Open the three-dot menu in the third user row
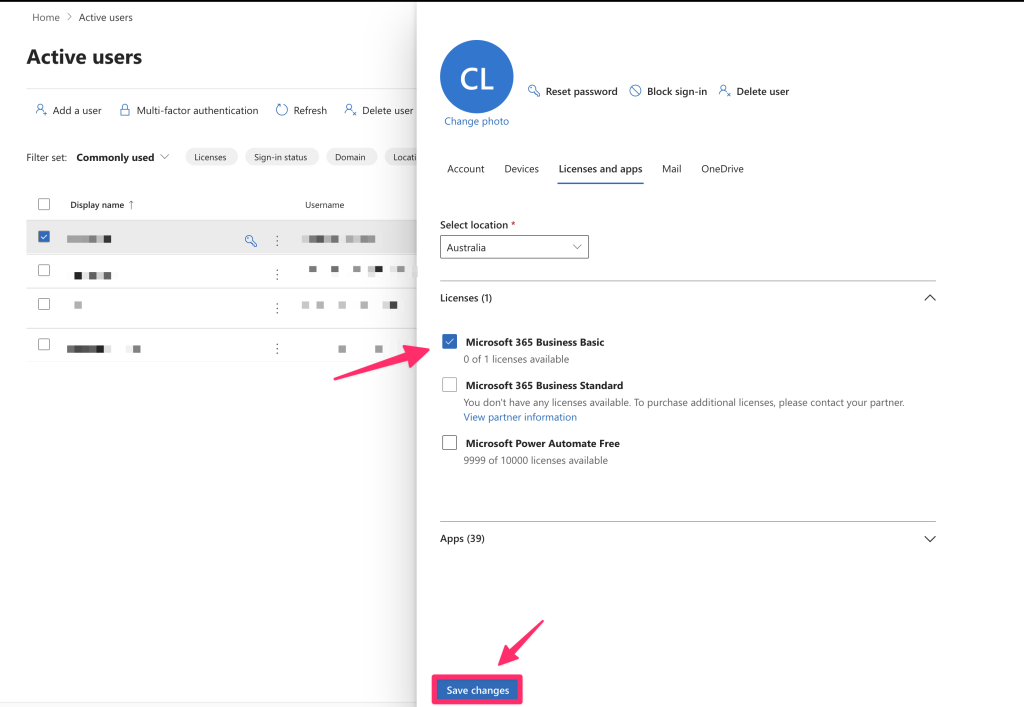Viewport: 1024px width, 707px height. pyautogui.click(x=277, y=308)
